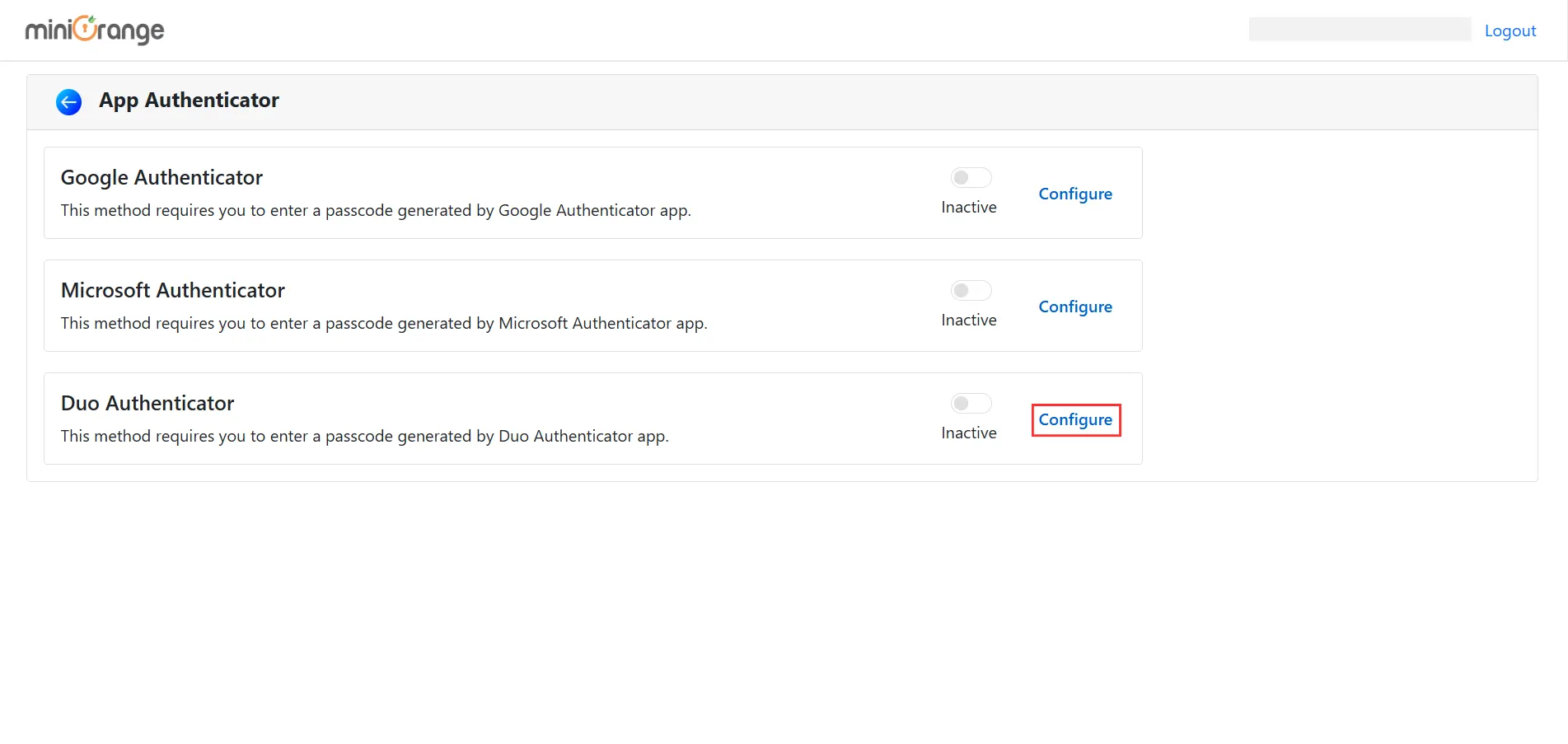The width and height of the screenshot is (1568, 744).
Task: Click the Google Authenticator description text
Action: coord(376,210)
